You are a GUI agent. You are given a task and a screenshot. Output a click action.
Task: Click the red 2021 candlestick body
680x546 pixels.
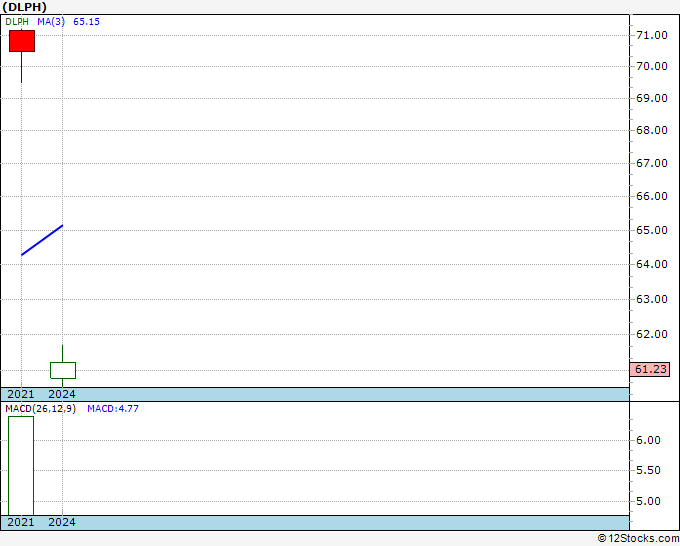coord(22,41)
